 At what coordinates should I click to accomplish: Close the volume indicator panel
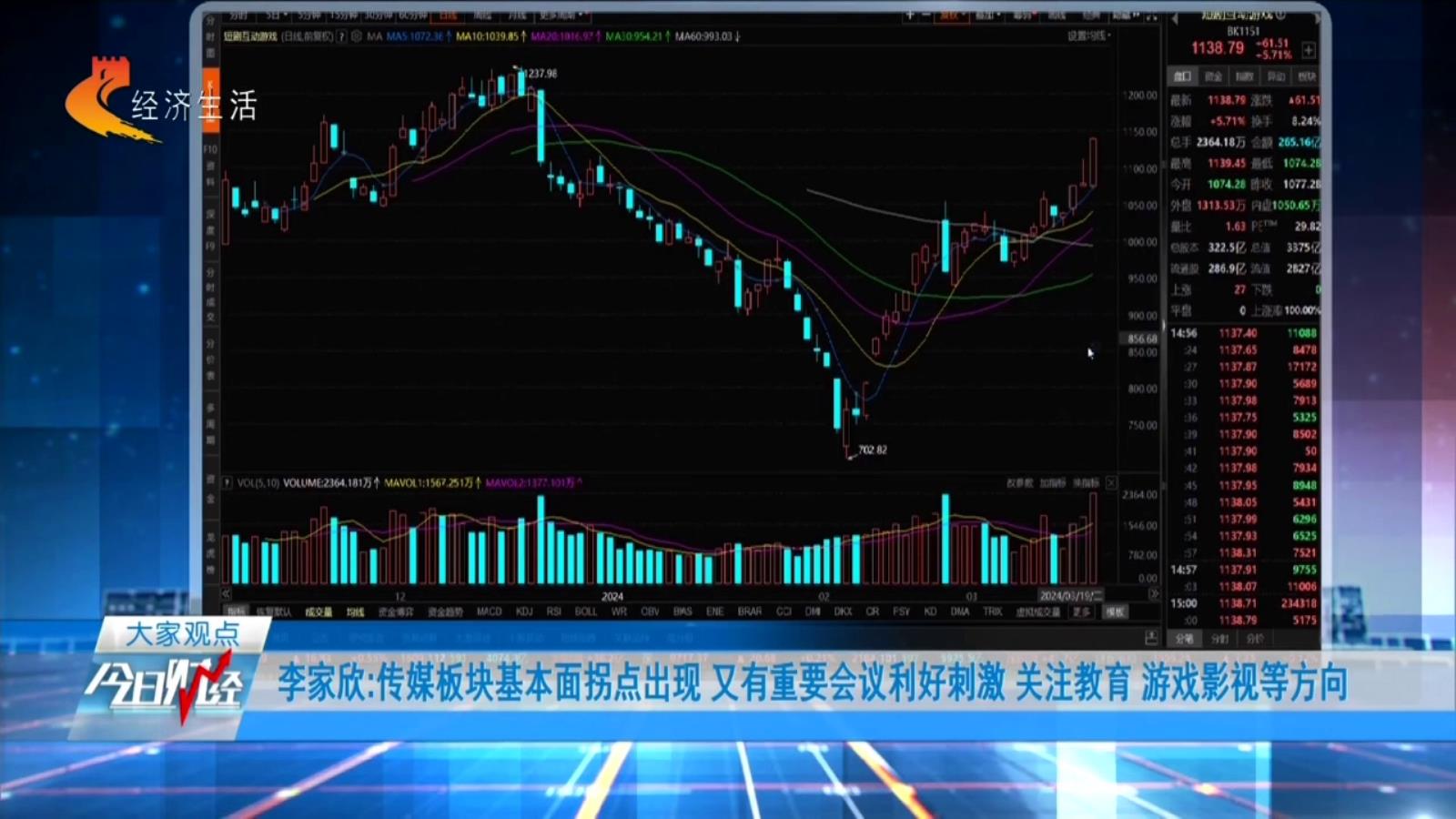click(1111, 483)
